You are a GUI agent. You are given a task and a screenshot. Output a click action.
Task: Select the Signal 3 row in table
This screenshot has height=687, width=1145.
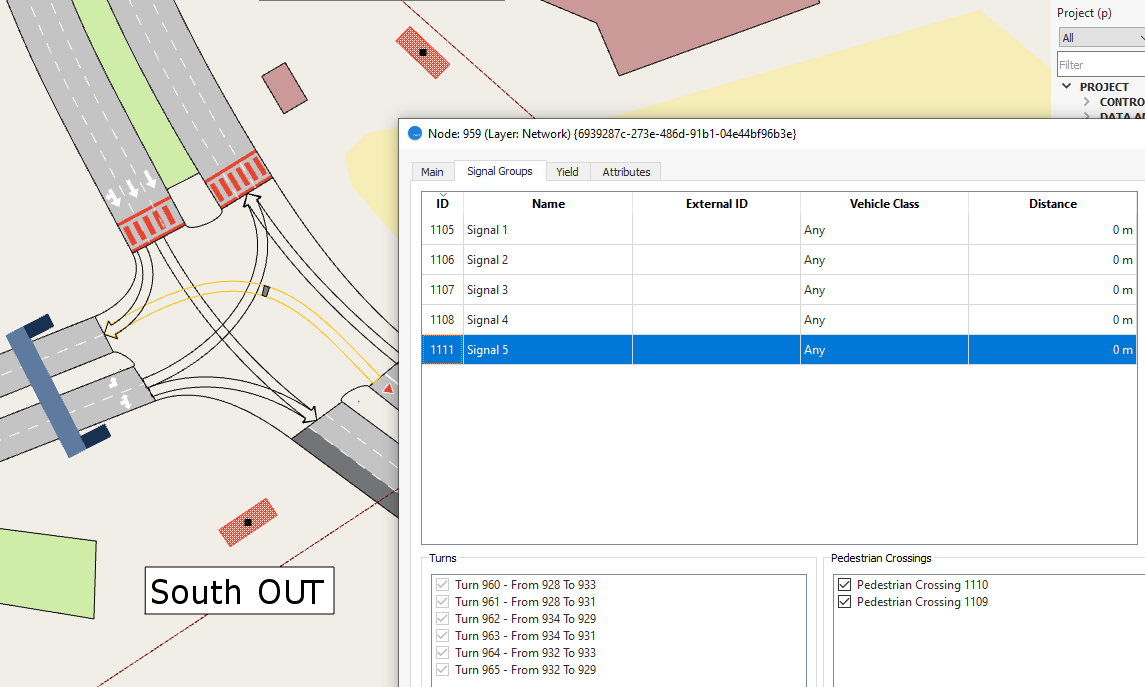(548, 290)
